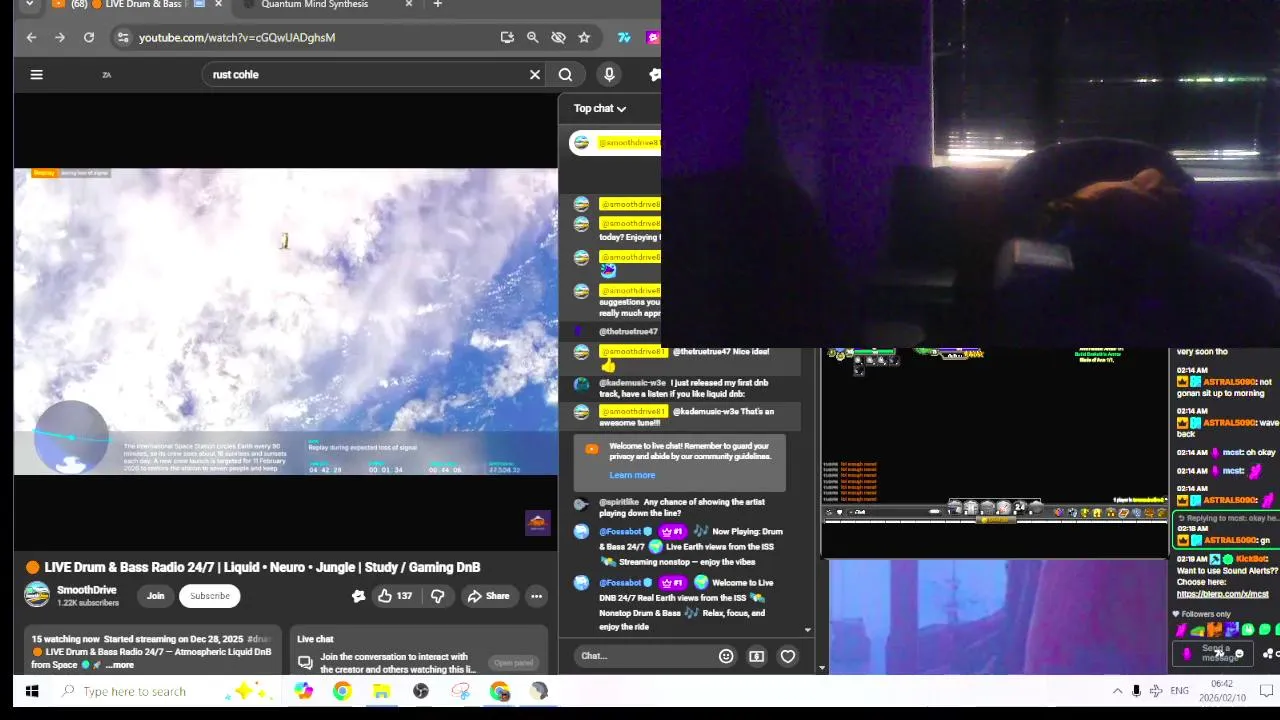Click the sparkle Ask icon beside likes
Image resolution: width=1280 pixels, height=720 pixels.
coord(358,596)
